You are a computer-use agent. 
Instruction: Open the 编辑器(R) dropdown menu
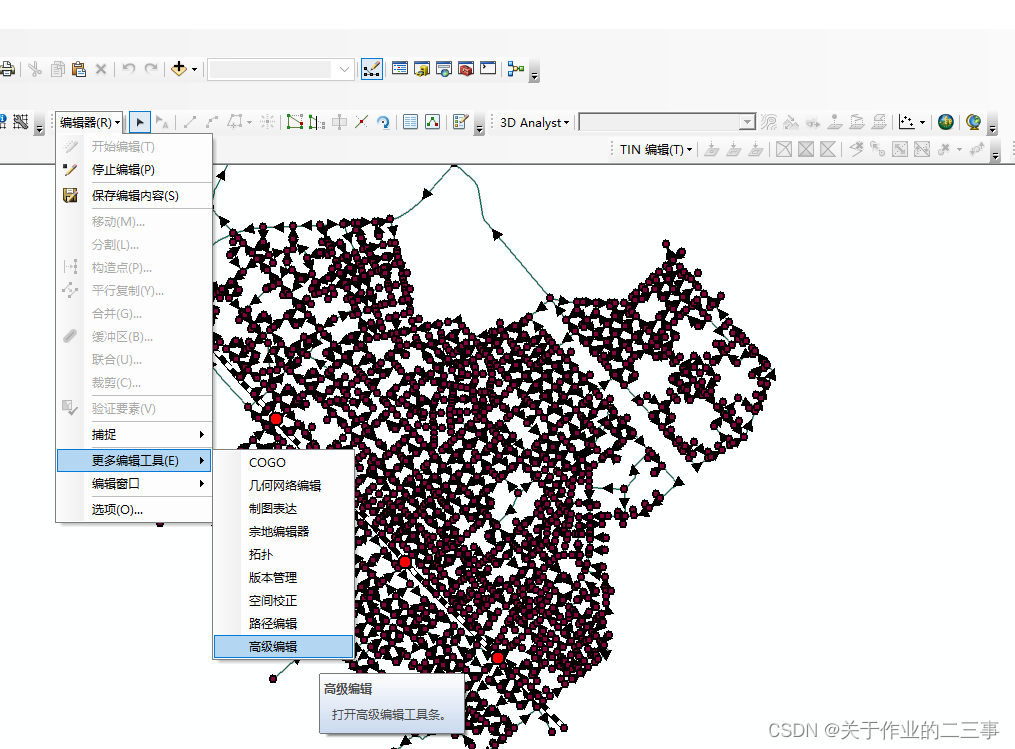pyautogui.click(x=89, y=122)
